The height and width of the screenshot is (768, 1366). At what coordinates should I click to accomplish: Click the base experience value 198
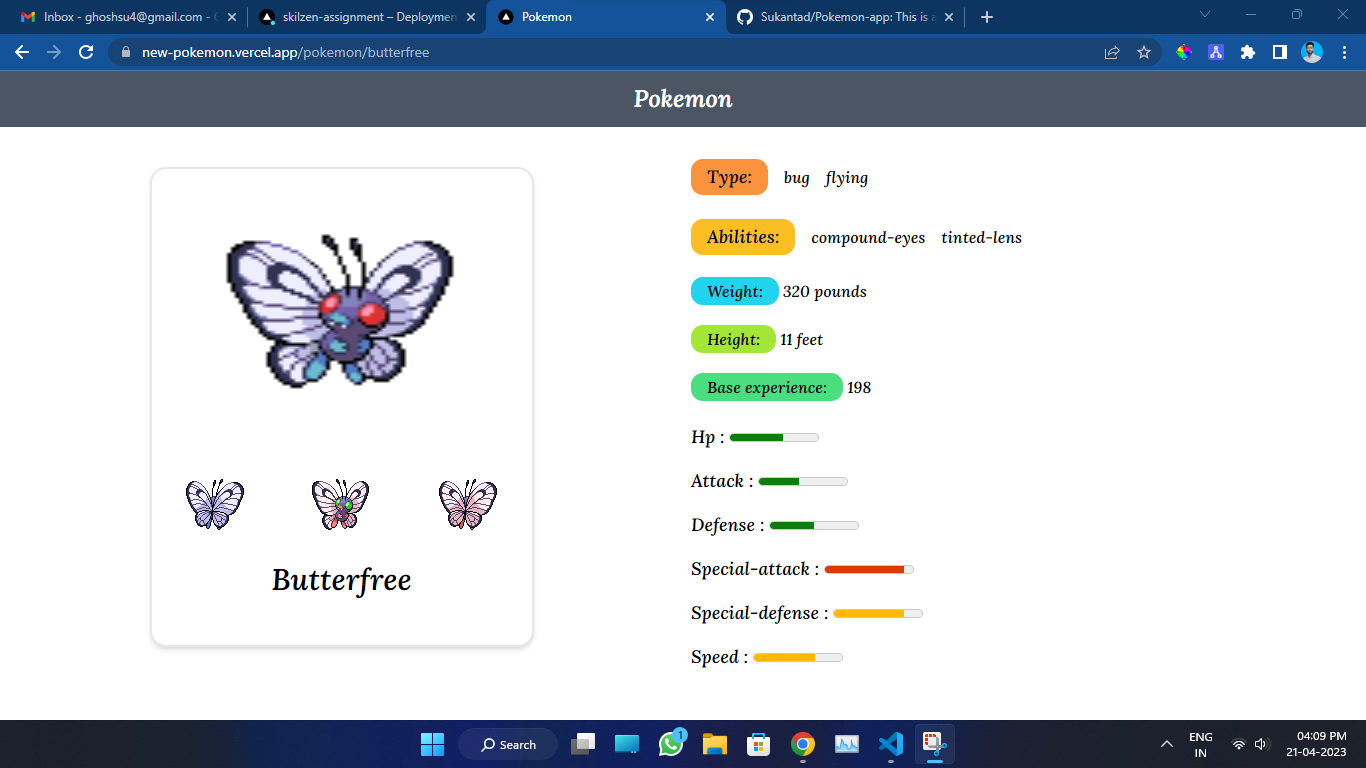click(x=859, y=388)
